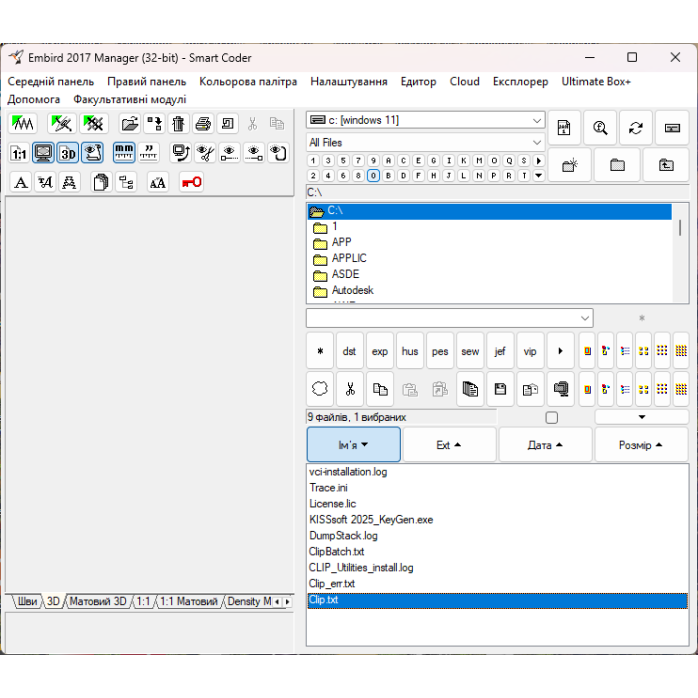Toggle the 3D view button

tap(68, 153)
